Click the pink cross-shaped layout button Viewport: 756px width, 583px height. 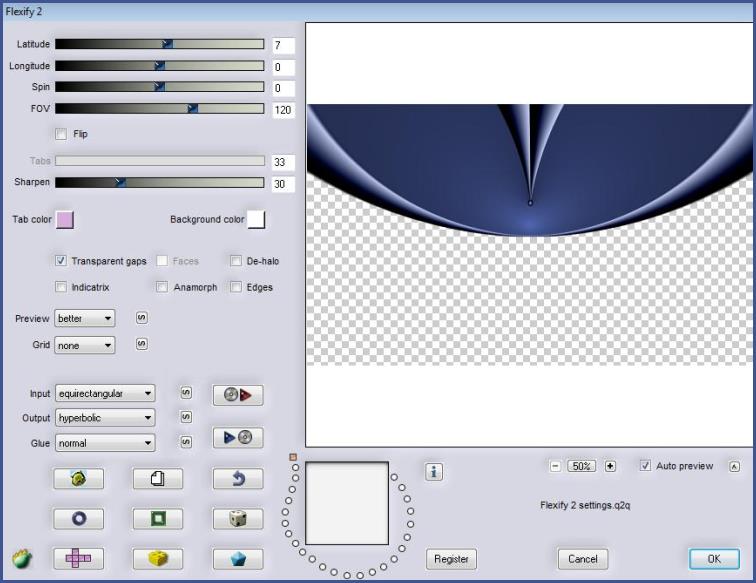point(78,559)
